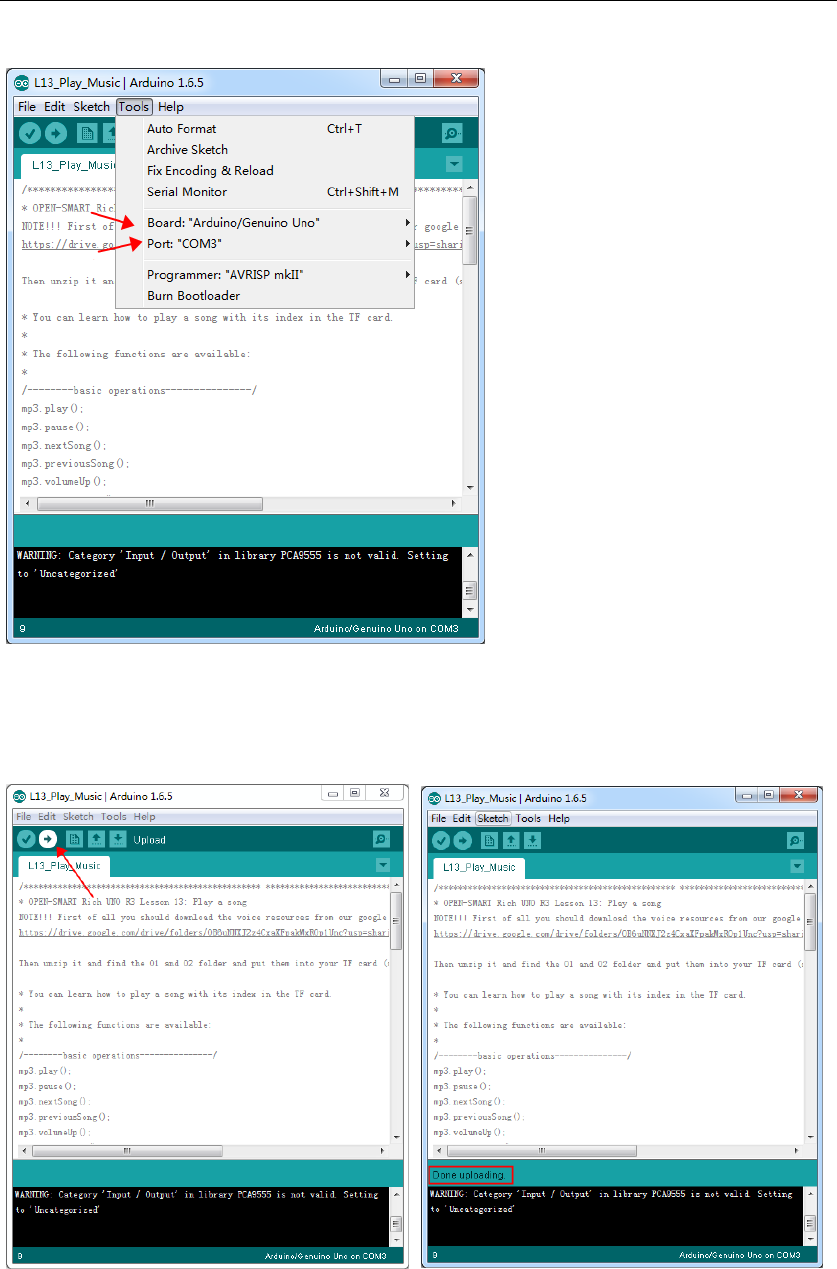Select Burn Bootloader menu entry
Image resolution: width=837 pixels, height=1269 pixels.
pos(264,295)
